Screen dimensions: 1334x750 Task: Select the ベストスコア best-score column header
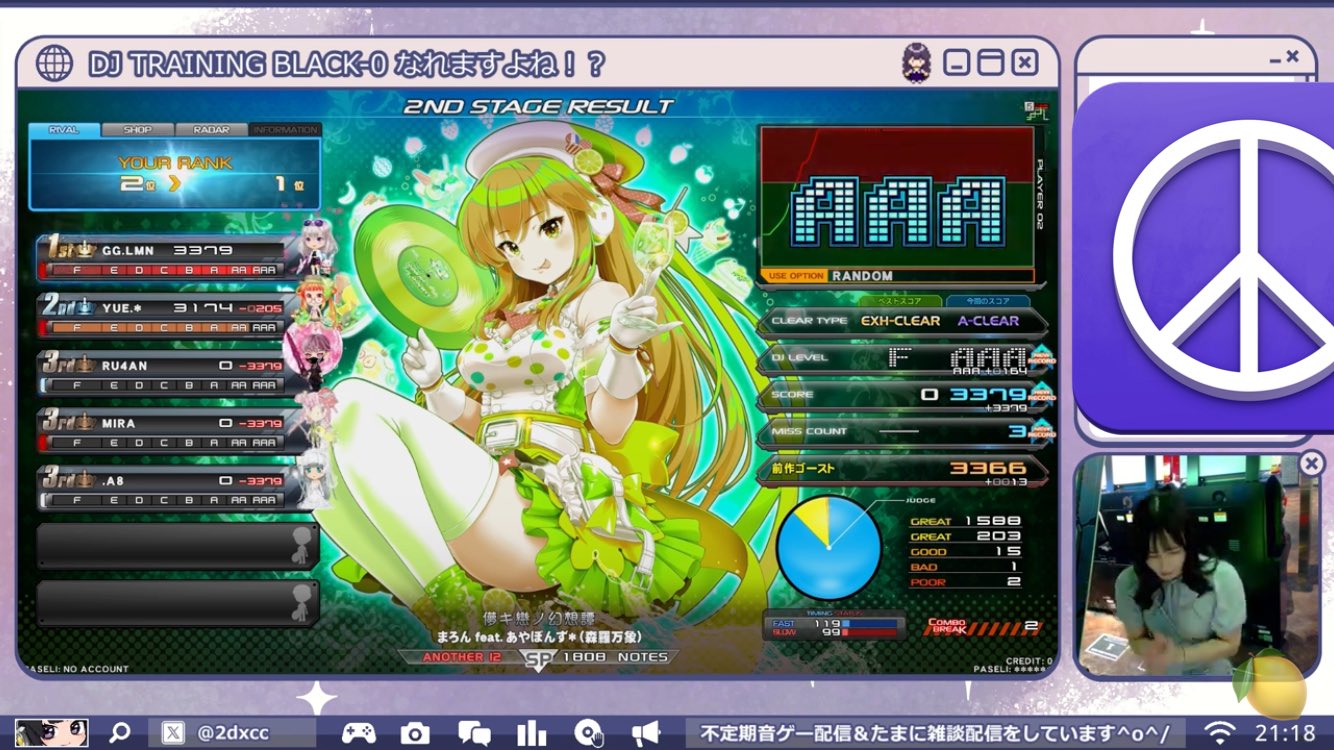pos(901,301)
